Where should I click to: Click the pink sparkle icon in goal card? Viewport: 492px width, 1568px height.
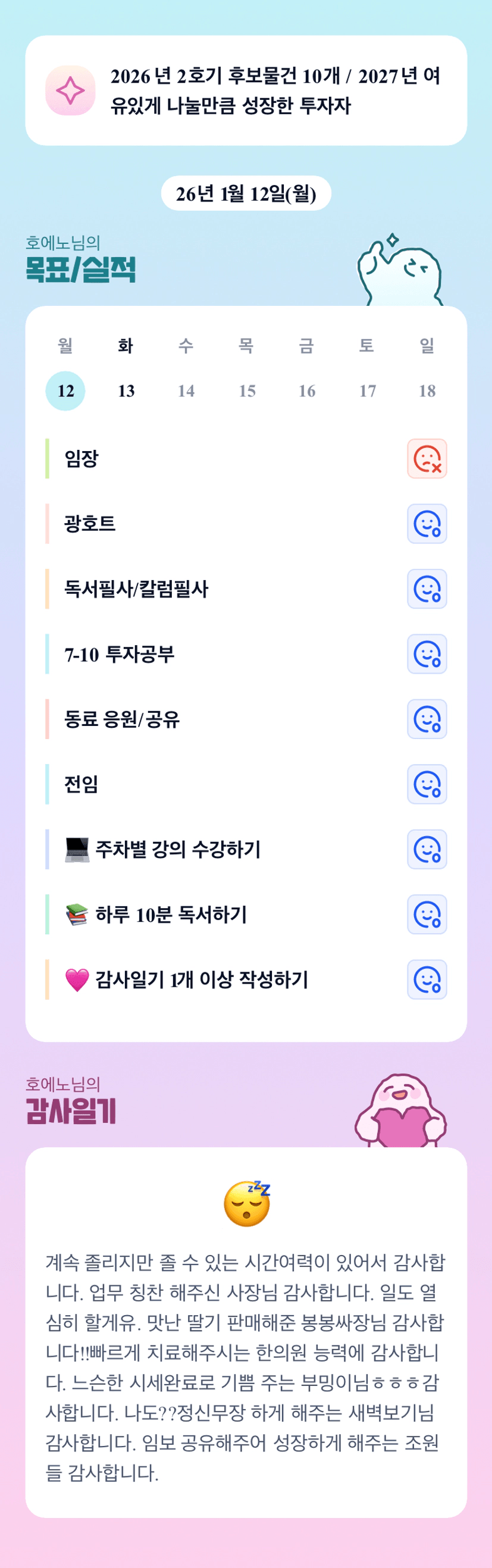(70, 90)
